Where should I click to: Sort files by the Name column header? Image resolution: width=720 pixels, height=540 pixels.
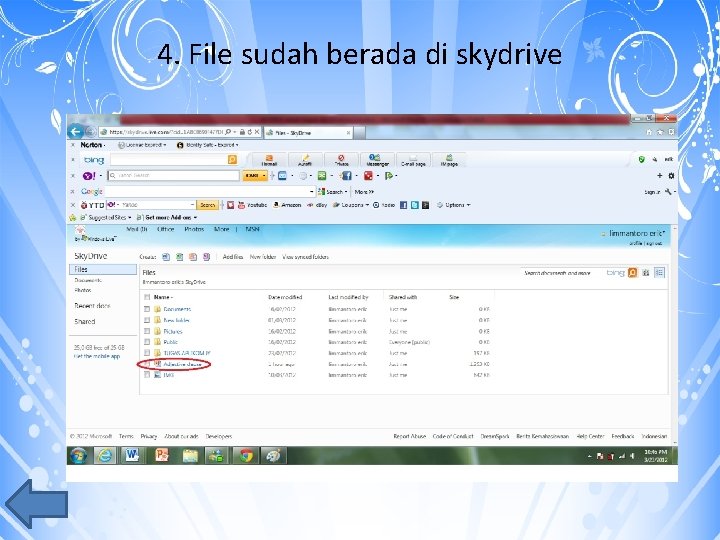tap(163, 298)
